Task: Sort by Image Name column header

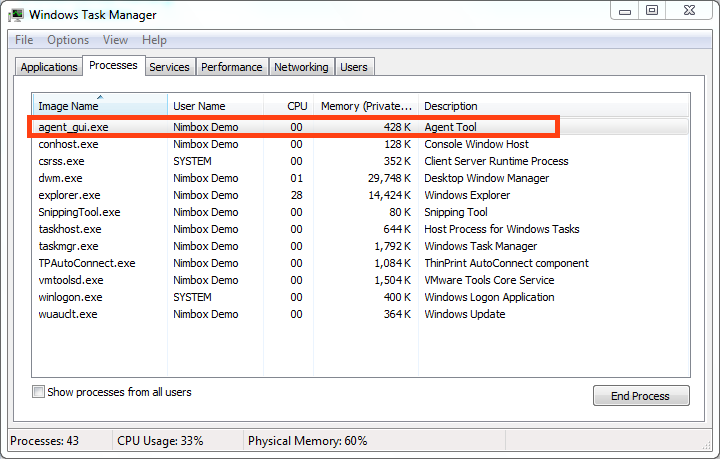Action: point(100,105)
